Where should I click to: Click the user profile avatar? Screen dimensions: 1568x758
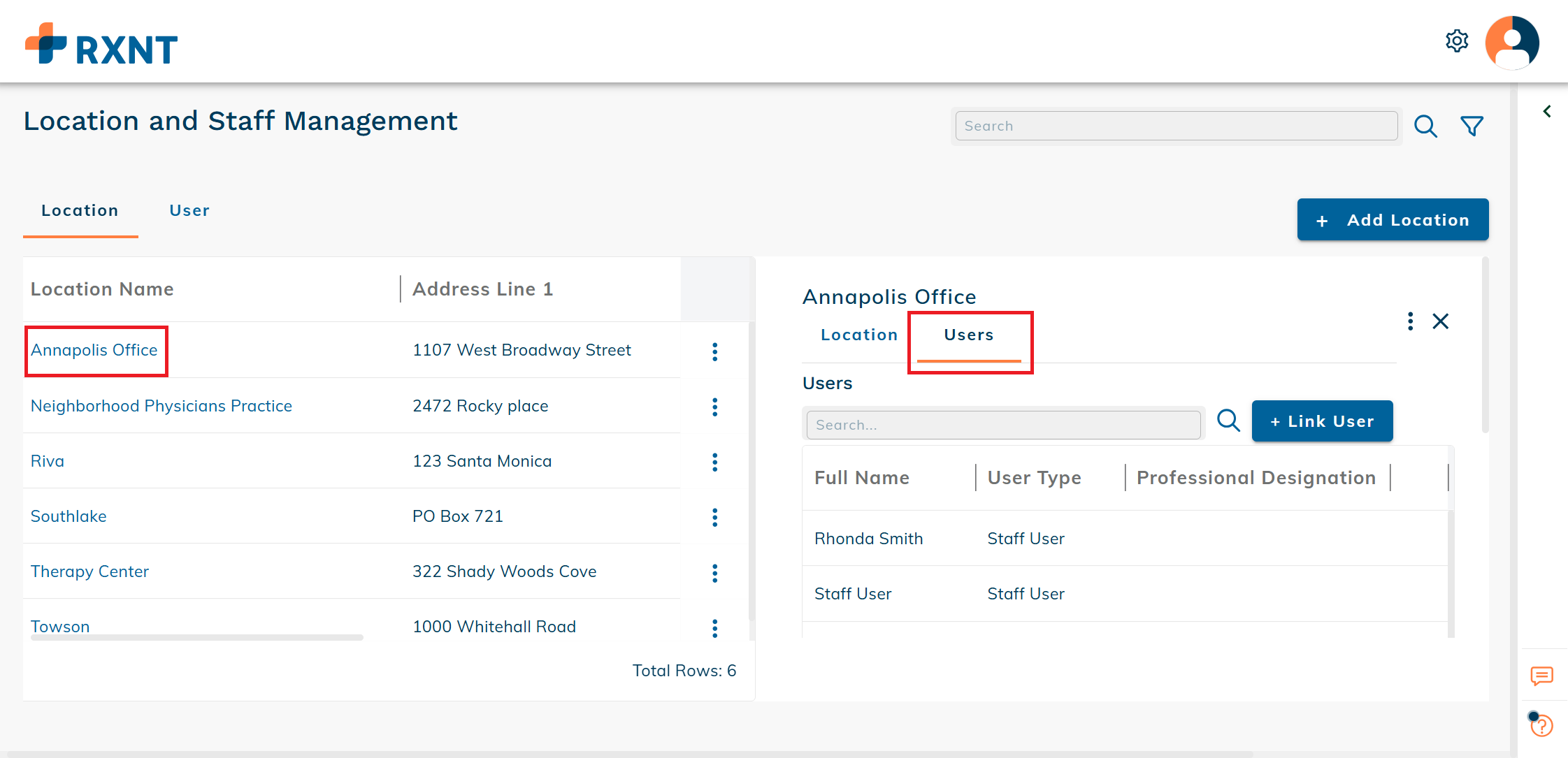click(1512, 43)
